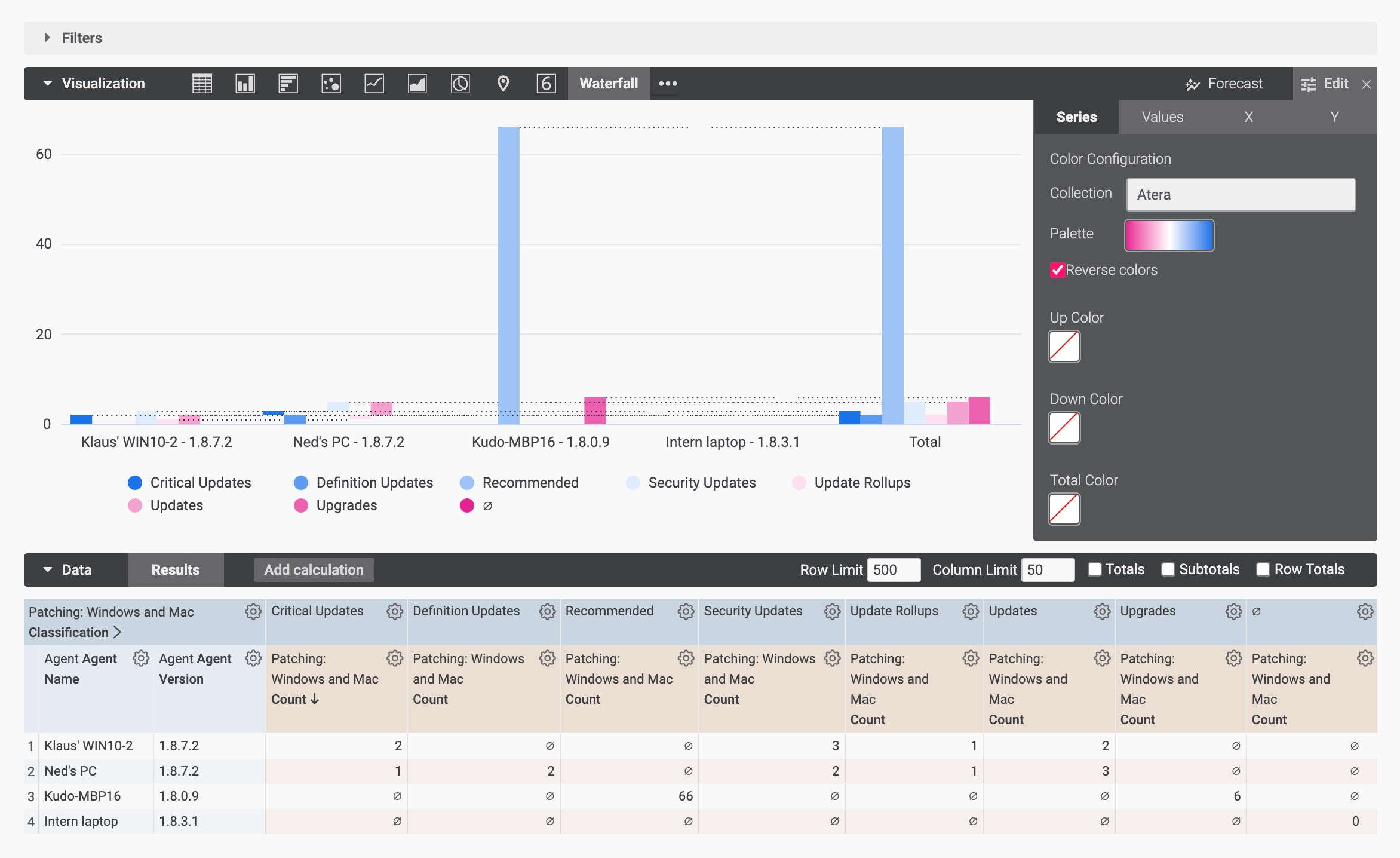Viewport: 1400px width, 858px height.
Task: Sort by Critical Updates Count column
Action: pos(295,699)
